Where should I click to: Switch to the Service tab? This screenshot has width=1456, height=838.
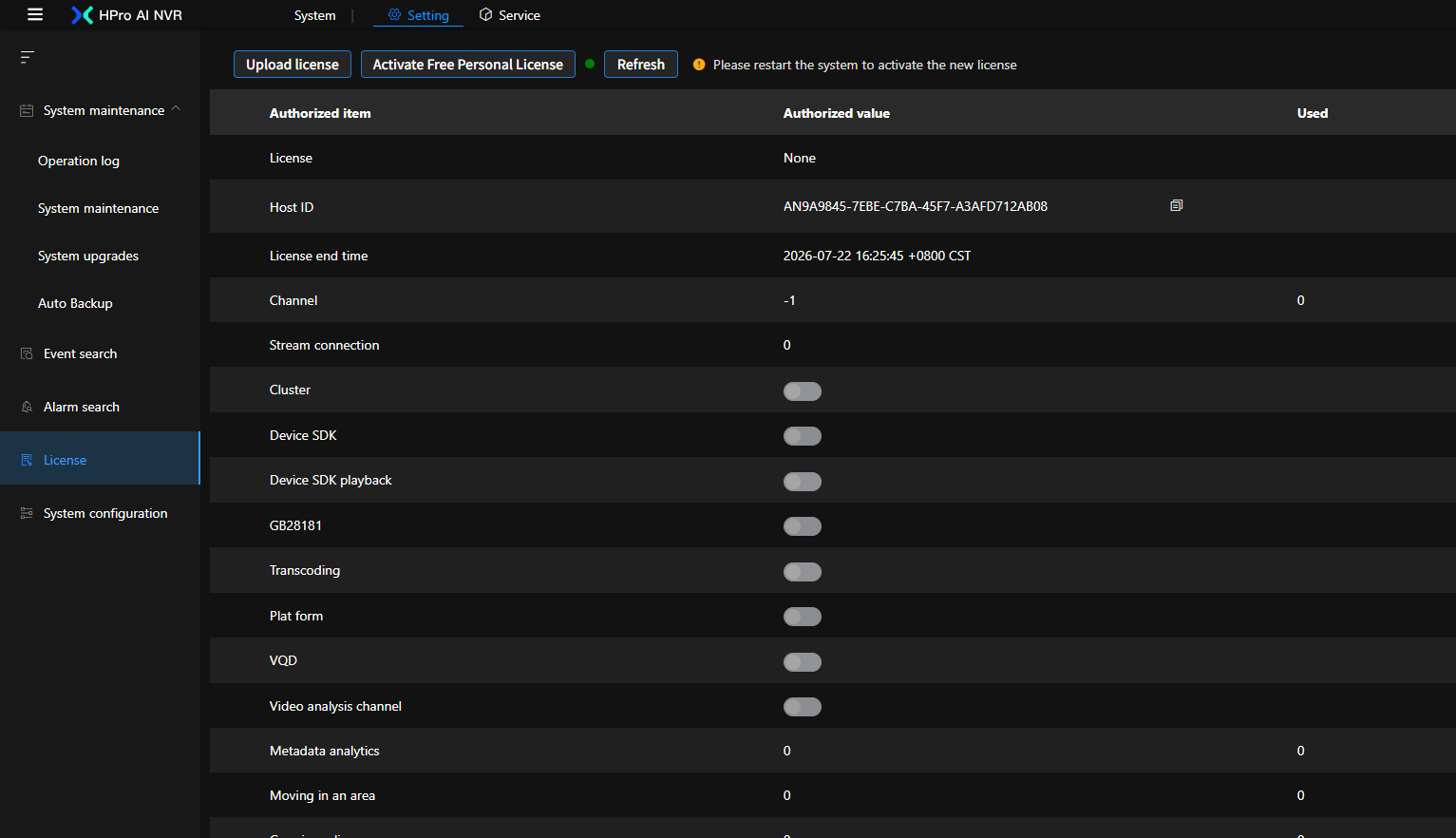tap(509, 15)
